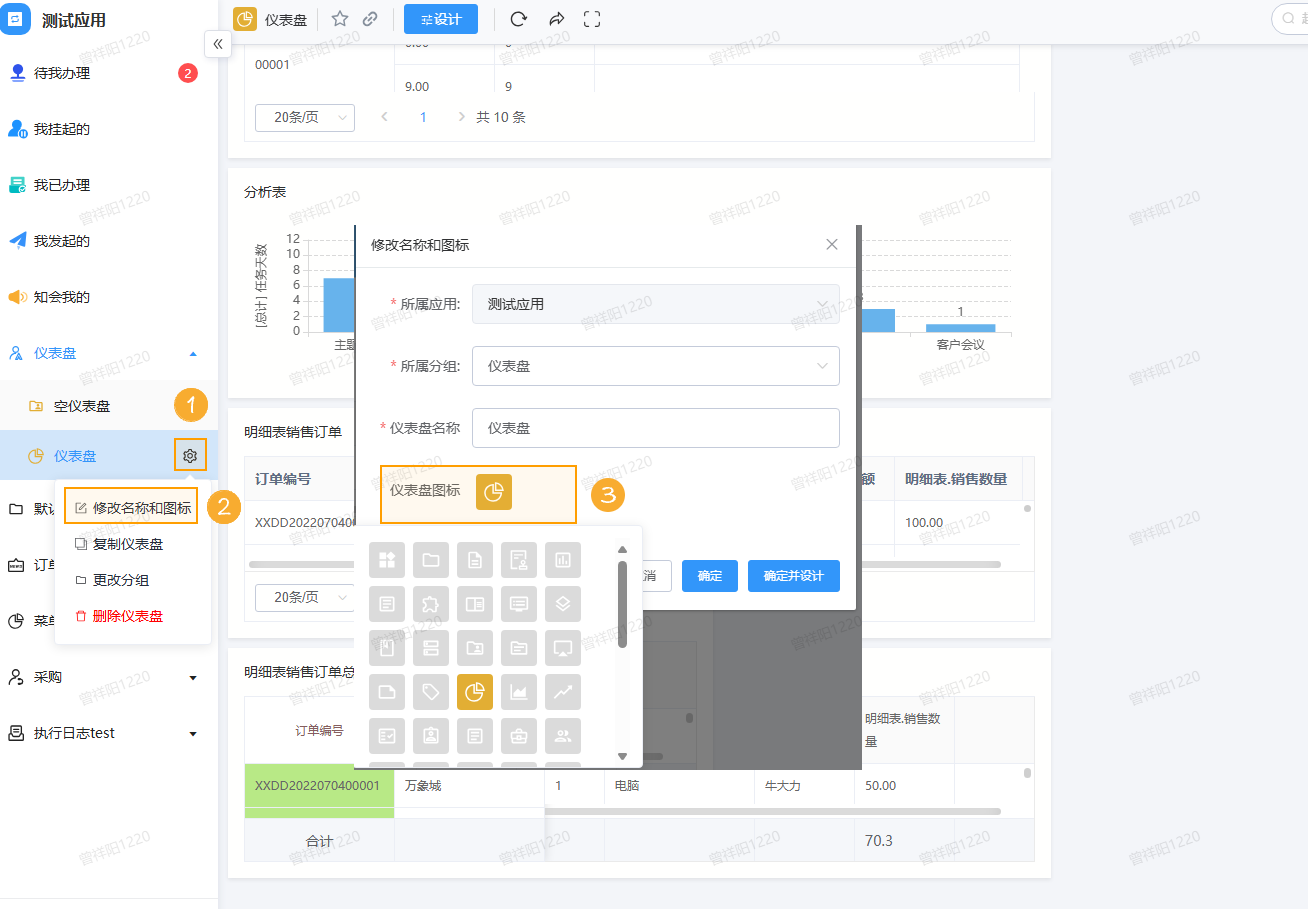Expand the 执行日志test sidebar group
The height and width of the screenshot is (909, 1308).
coord(193,734)
